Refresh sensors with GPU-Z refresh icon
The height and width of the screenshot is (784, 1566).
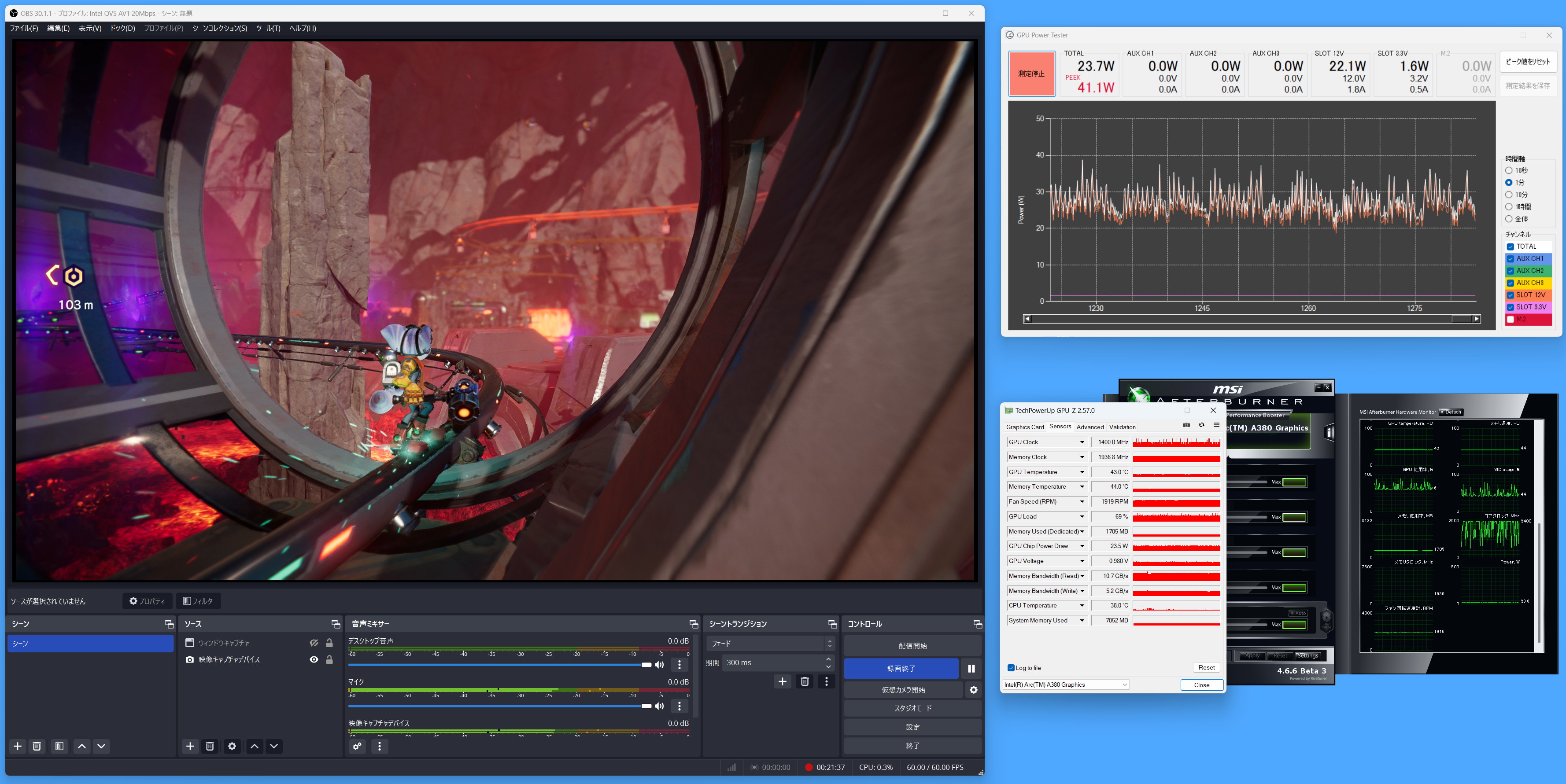[x=1201, y=425]
